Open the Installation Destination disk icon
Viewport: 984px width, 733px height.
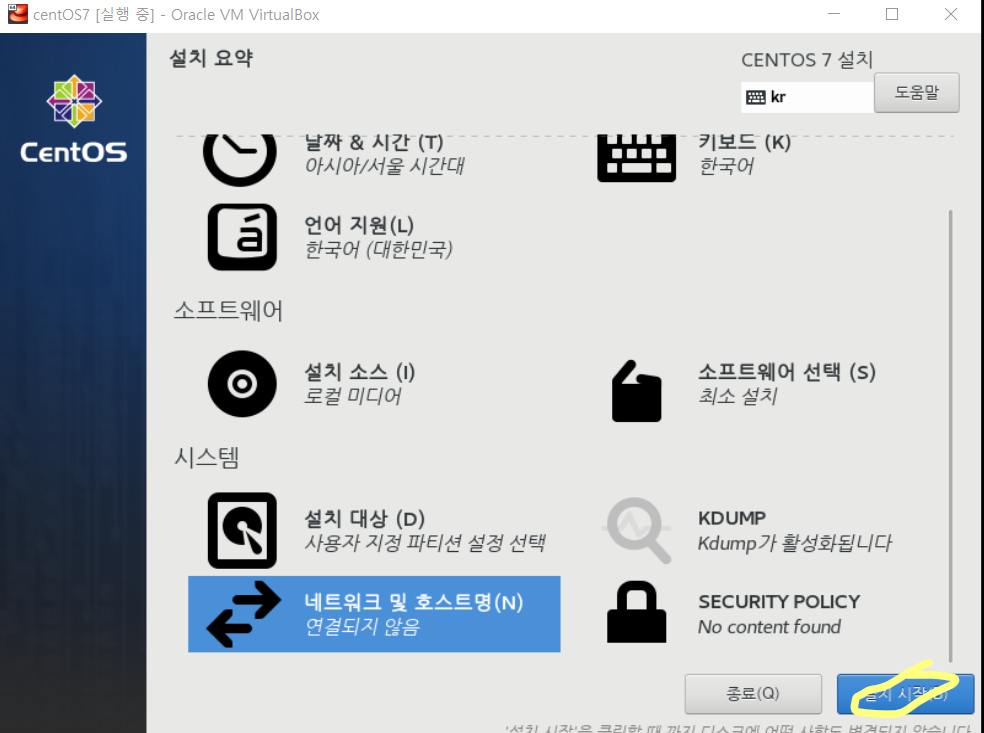pyautogui.click(x=242, y=530)
